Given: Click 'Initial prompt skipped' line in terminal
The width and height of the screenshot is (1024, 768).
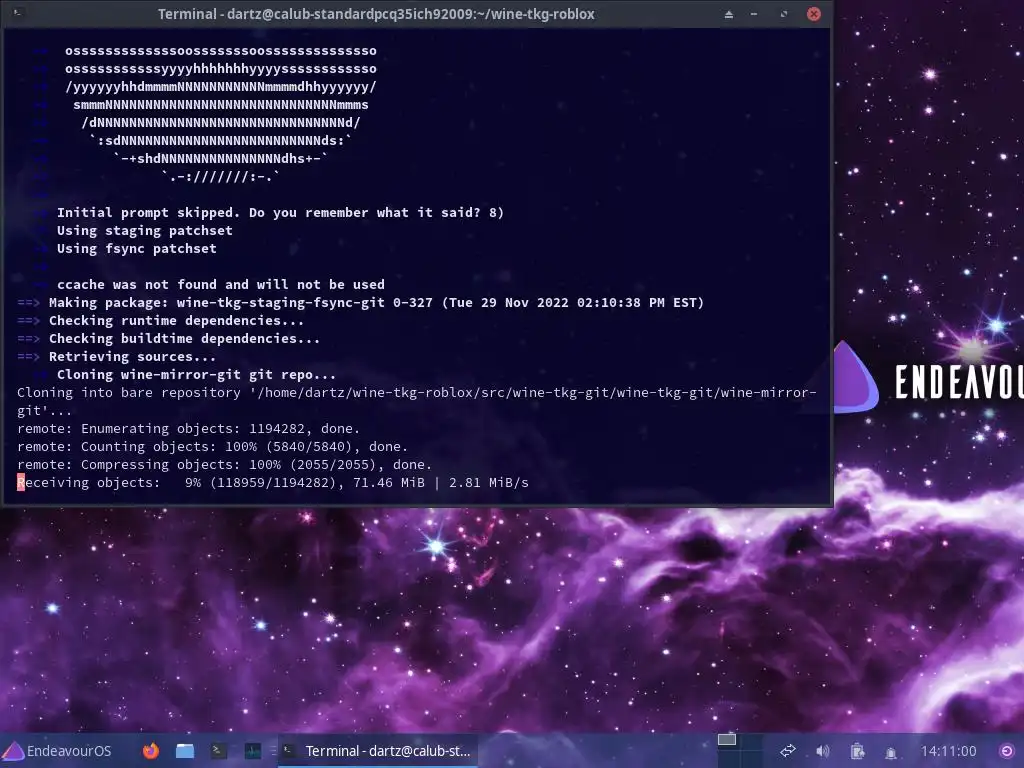Looking at the screenshot, I should point(280,212).
